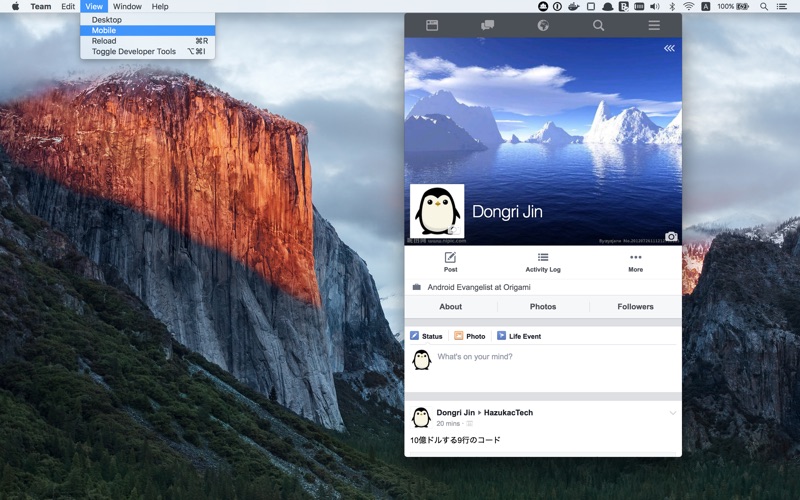The height and width of the screenshot is (500, 800).
Task: Click the triple-chevron collapse icon on the cover photo
Action: coord(669,48)
